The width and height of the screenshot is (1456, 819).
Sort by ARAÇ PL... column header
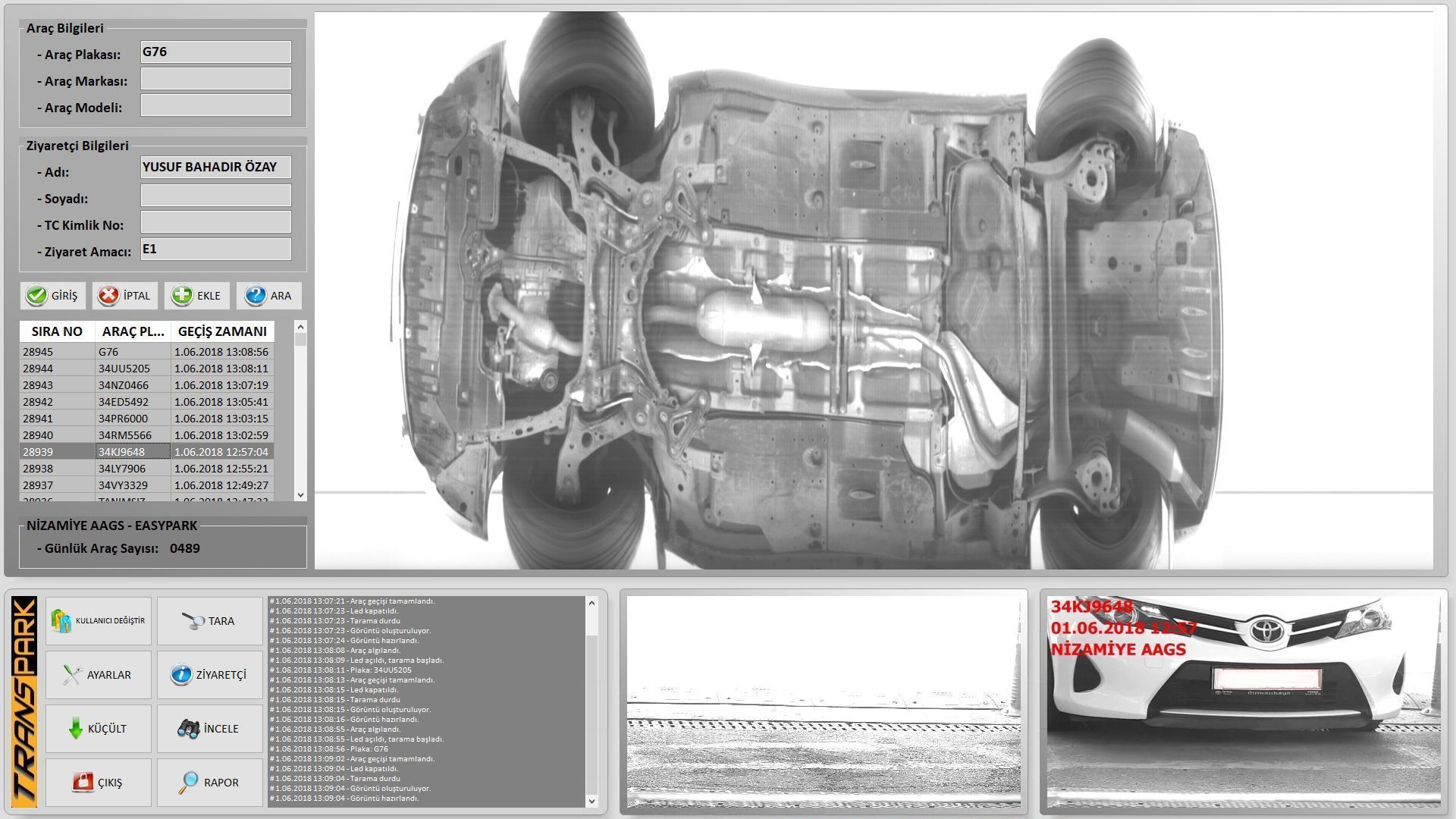pyautogui.click(x=133, y=331)
